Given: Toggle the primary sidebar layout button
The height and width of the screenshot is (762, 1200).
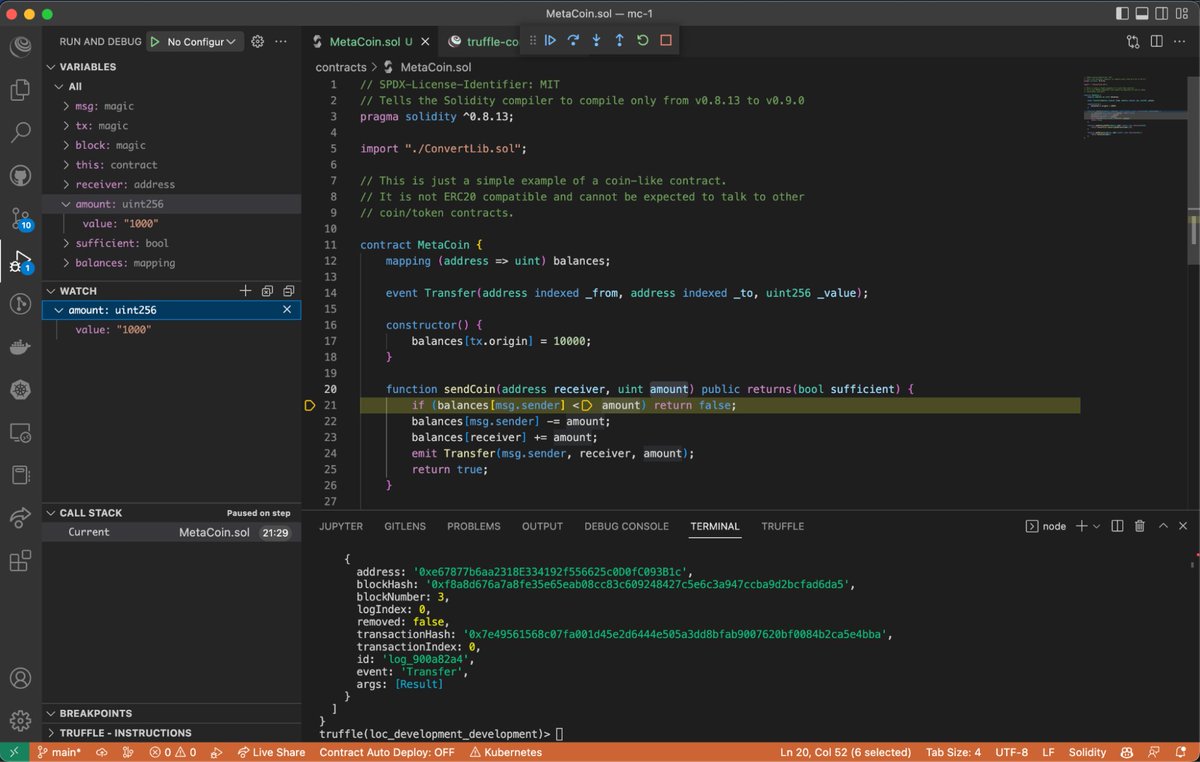Looking at the screenshot, I should point(1122,14).
